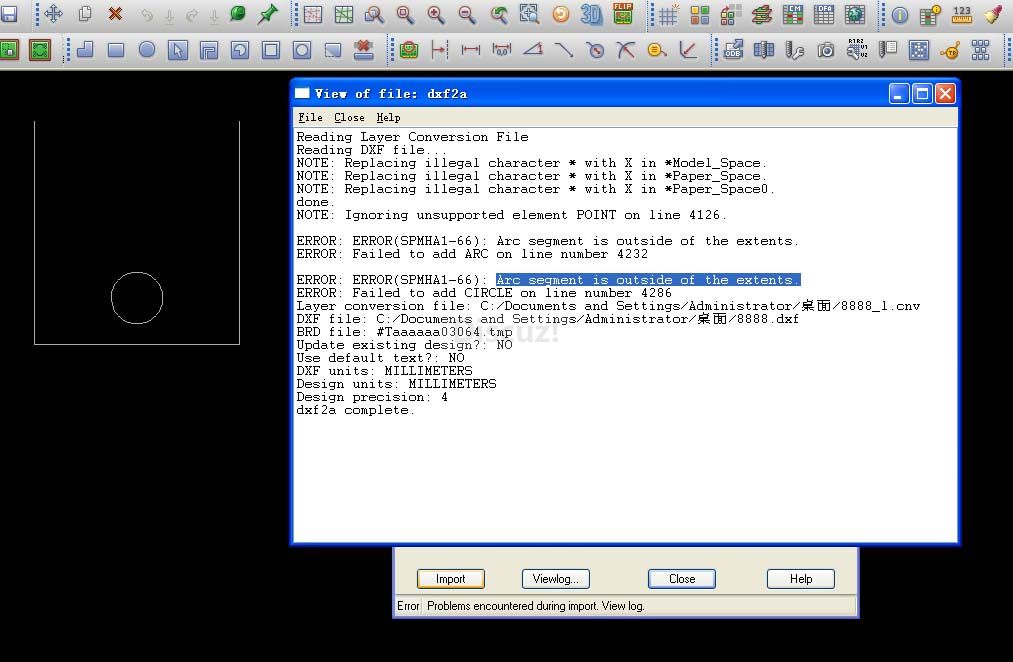
Task: Toggle the grid icon in toolbar
Action: 668,14
